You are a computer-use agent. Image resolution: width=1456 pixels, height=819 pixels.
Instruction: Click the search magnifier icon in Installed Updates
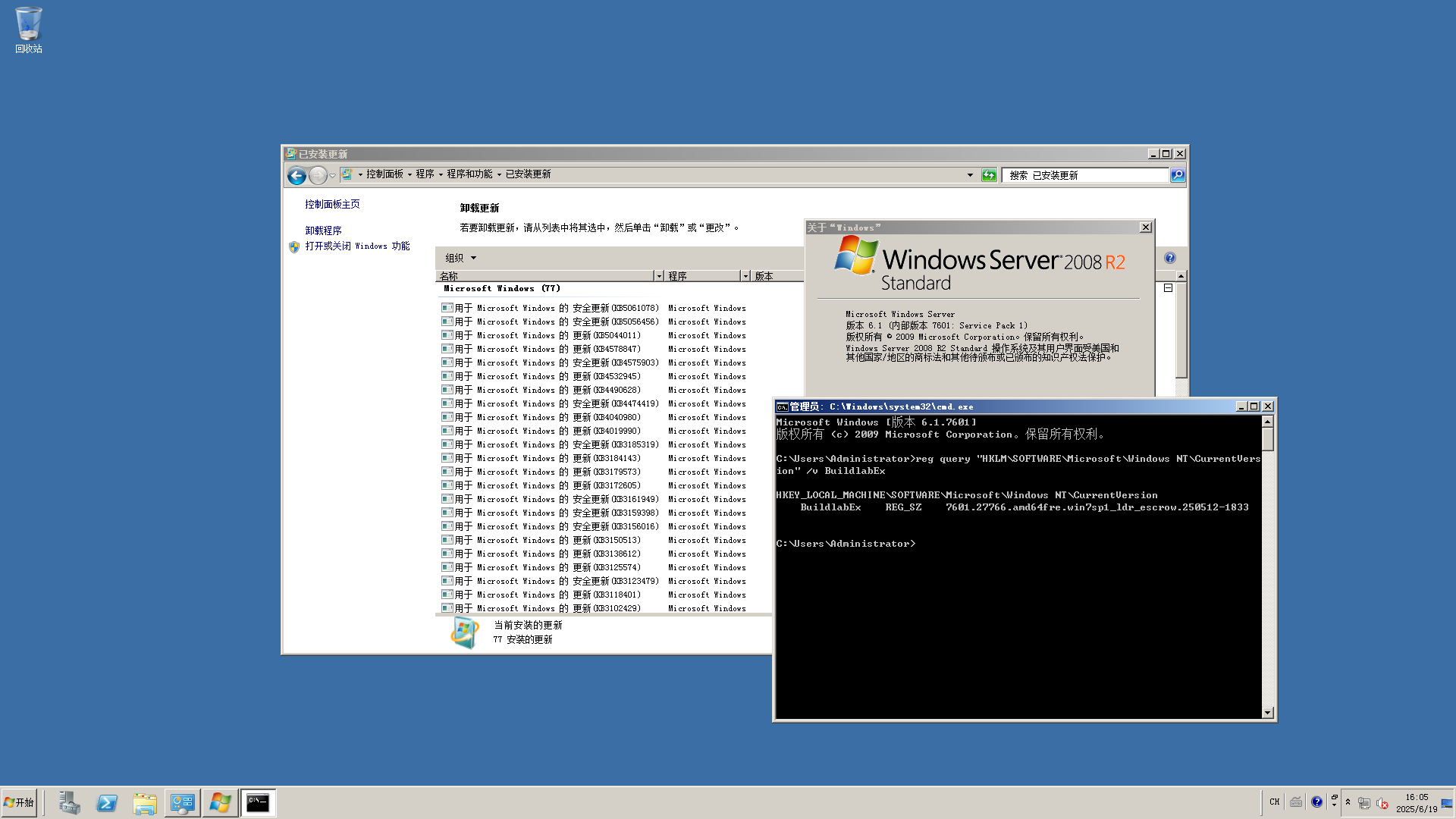click(1177, 175)
